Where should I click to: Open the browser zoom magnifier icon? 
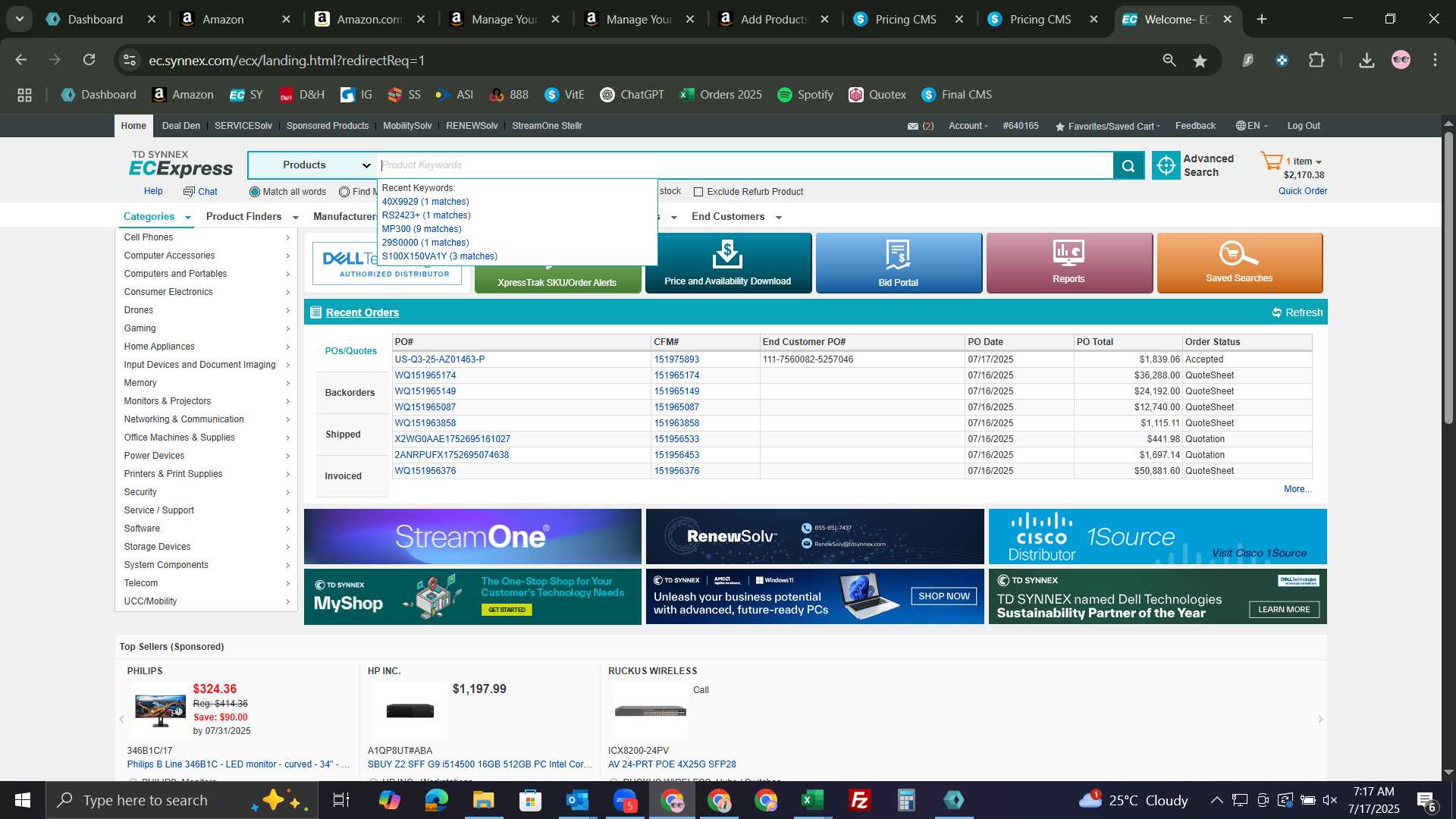(1169, 60)
